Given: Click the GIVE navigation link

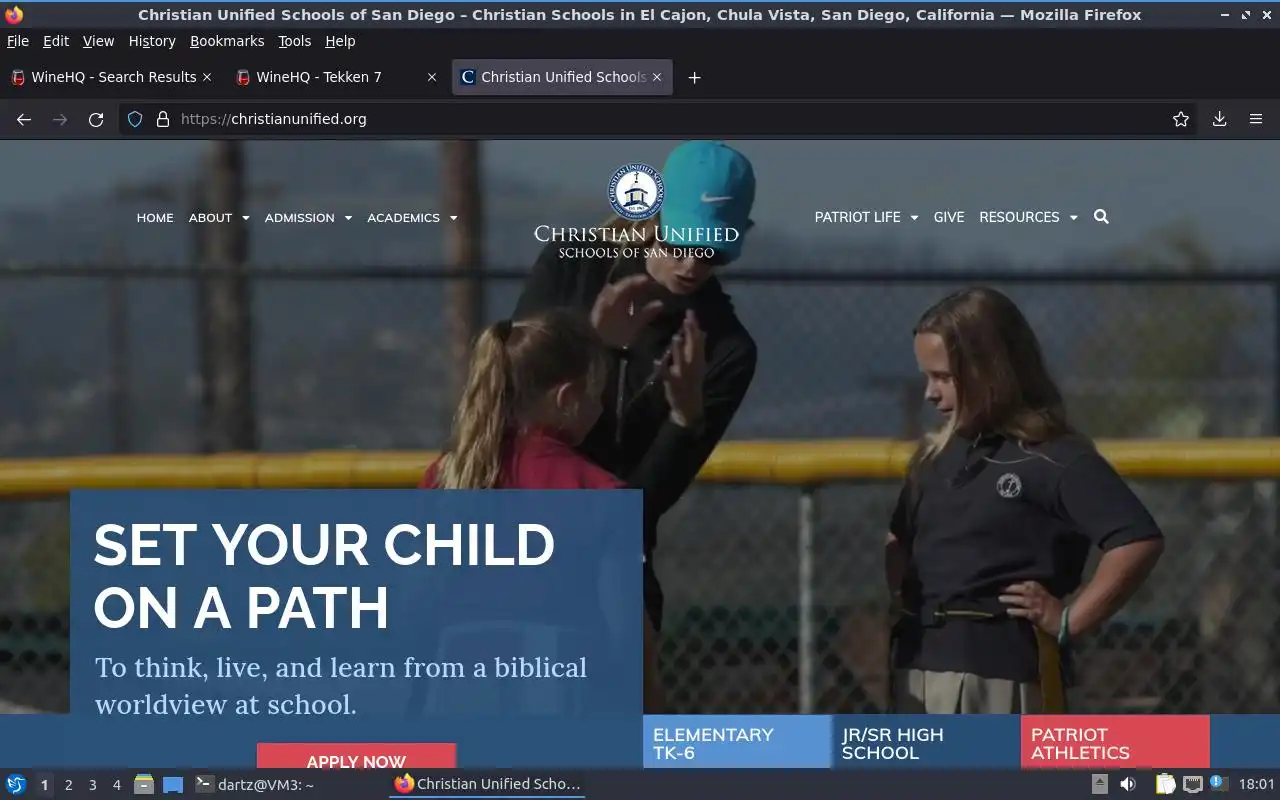Looking at the screenshot, I should [949, 217].
